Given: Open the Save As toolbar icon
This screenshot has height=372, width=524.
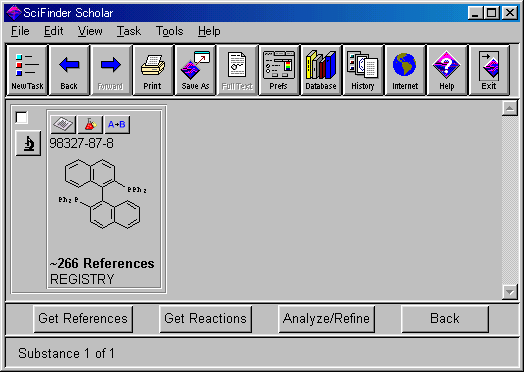Looking at the screenshot, I should (195, 71).
